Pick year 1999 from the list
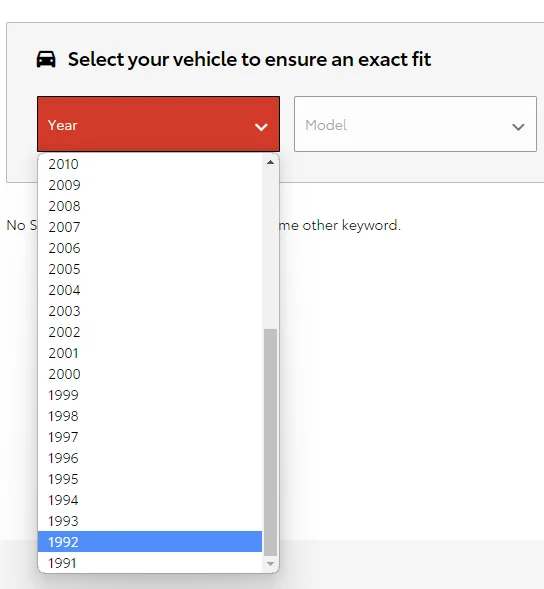The image size is (544, 589). coord(150,395)
